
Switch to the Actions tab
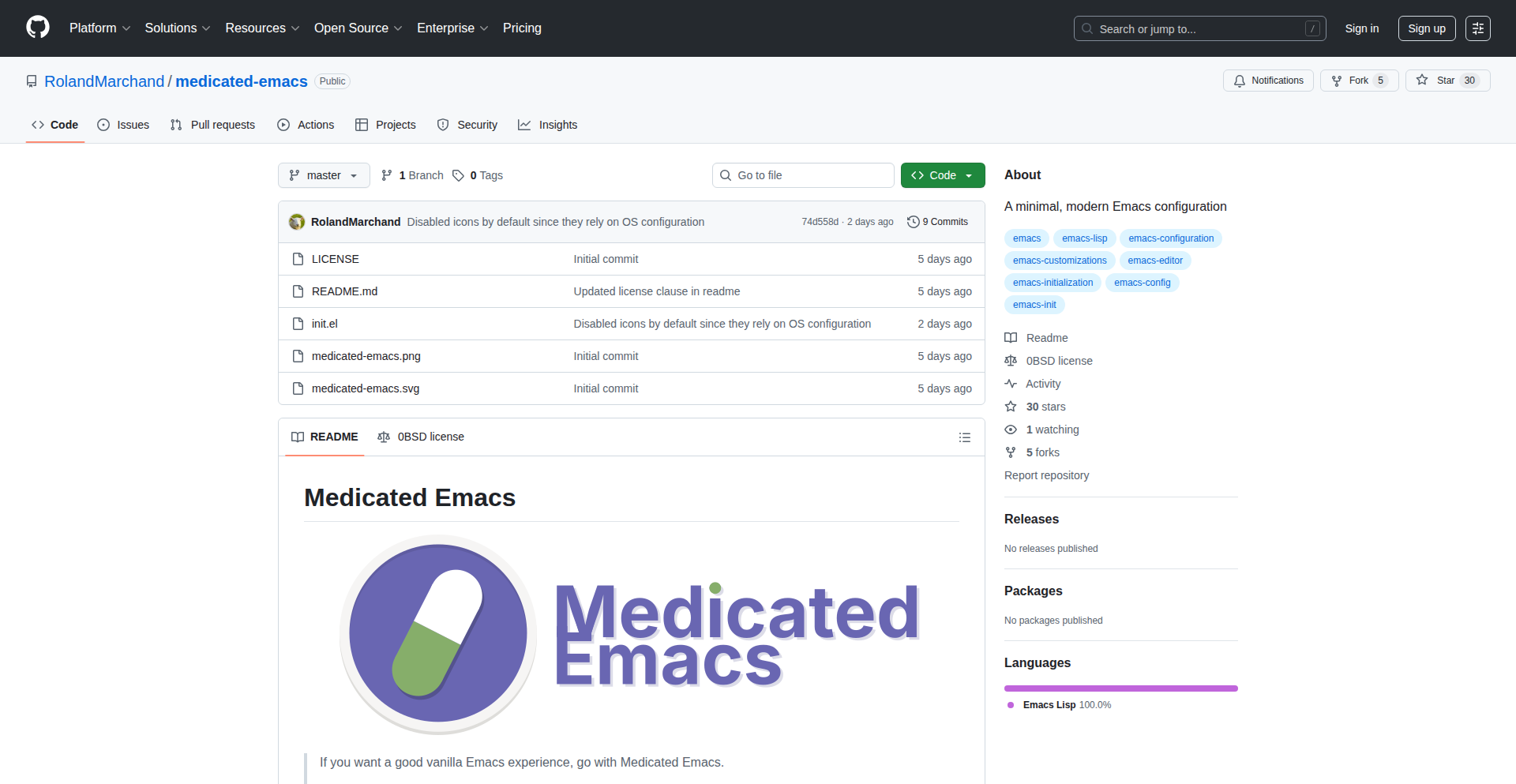tap(306, 125)
